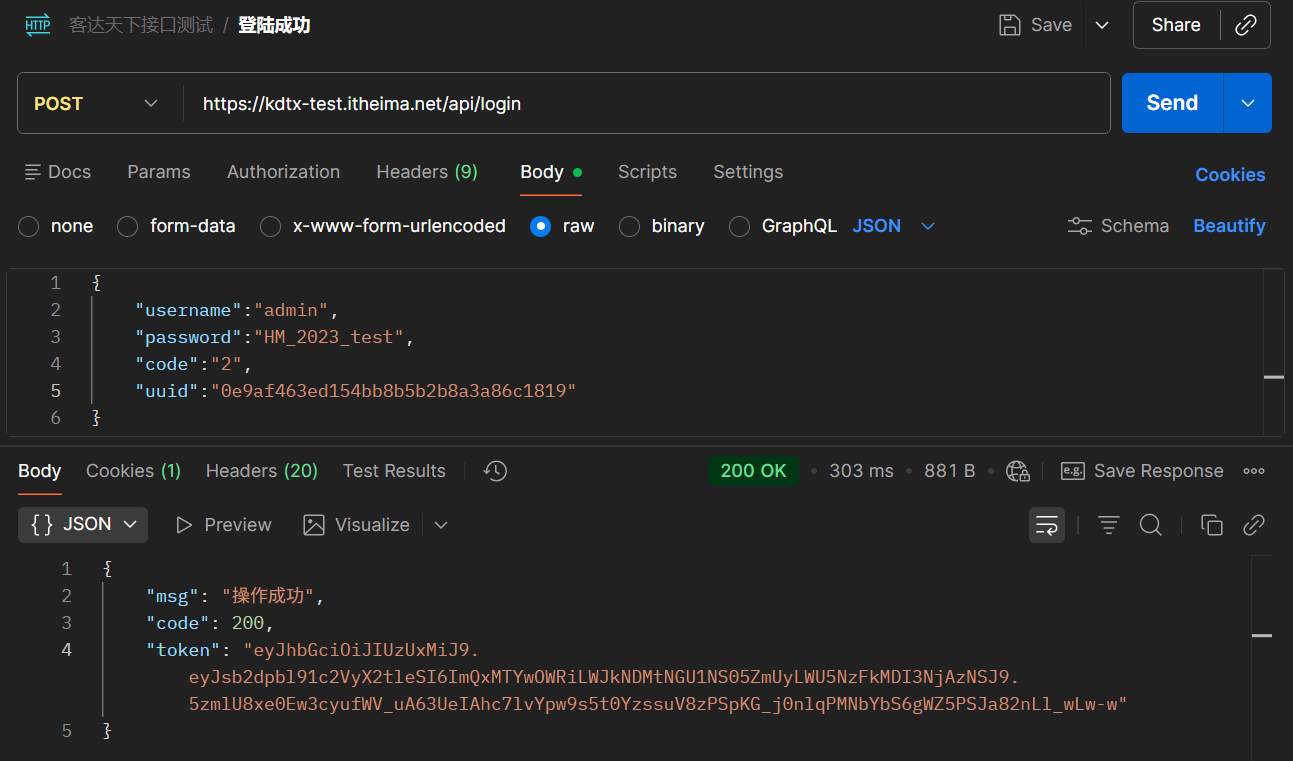Click the Send button
1293x761 pixels.
click(x=1172, y=103)
